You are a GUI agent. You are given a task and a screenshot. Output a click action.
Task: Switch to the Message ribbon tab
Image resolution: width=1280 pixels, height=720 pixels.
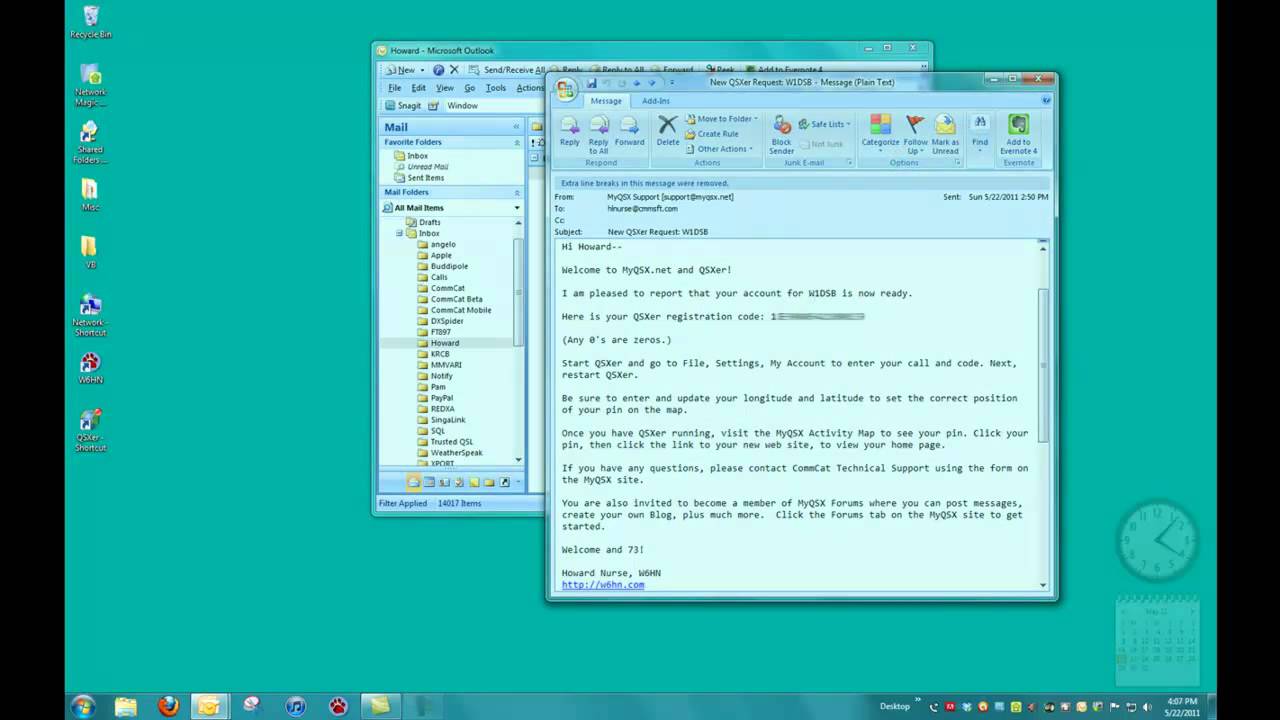605,101
